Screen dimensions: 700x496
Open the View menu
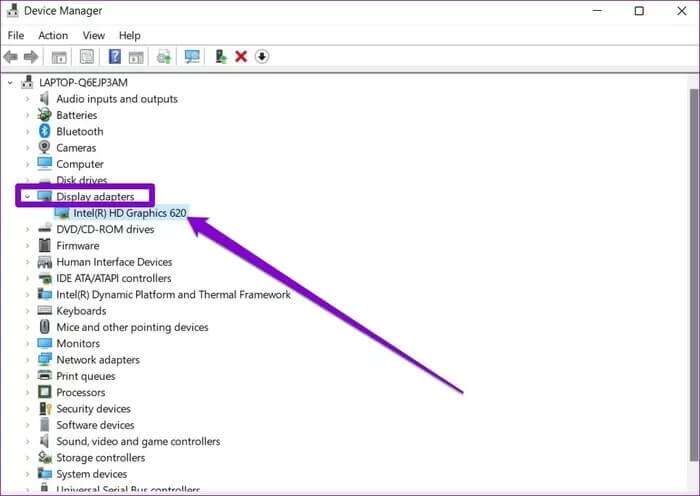tap(93, 35)
